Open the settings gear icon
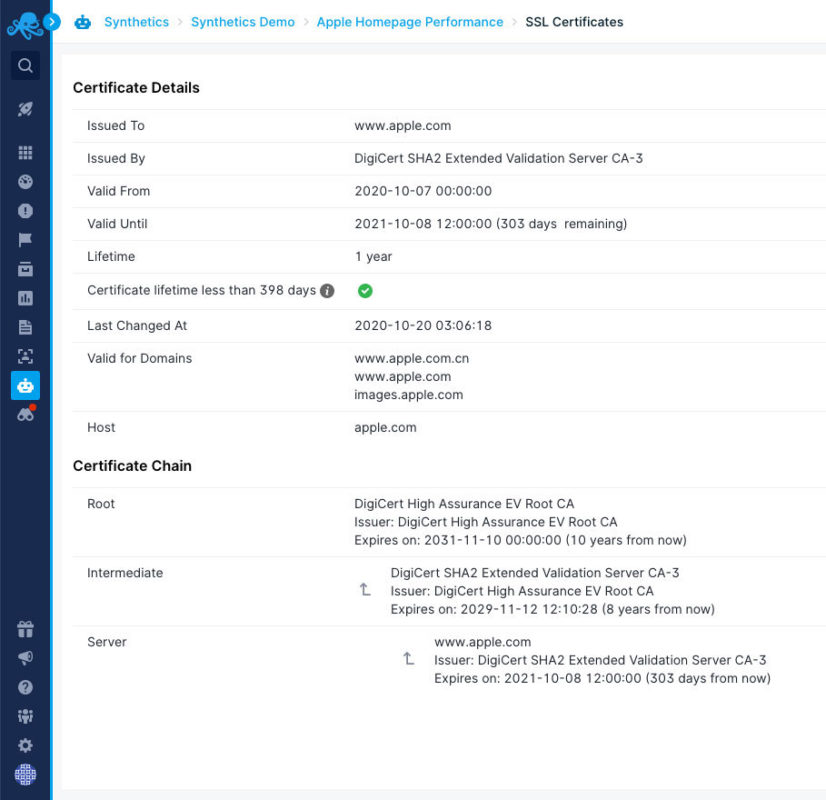Viewport: 826px width, 800px height. (25, 745)
